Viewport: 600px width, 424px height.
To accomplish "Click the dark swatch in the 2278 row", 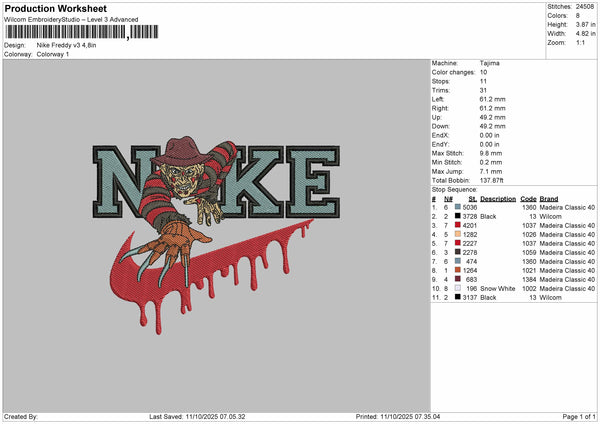I will 458,252.
